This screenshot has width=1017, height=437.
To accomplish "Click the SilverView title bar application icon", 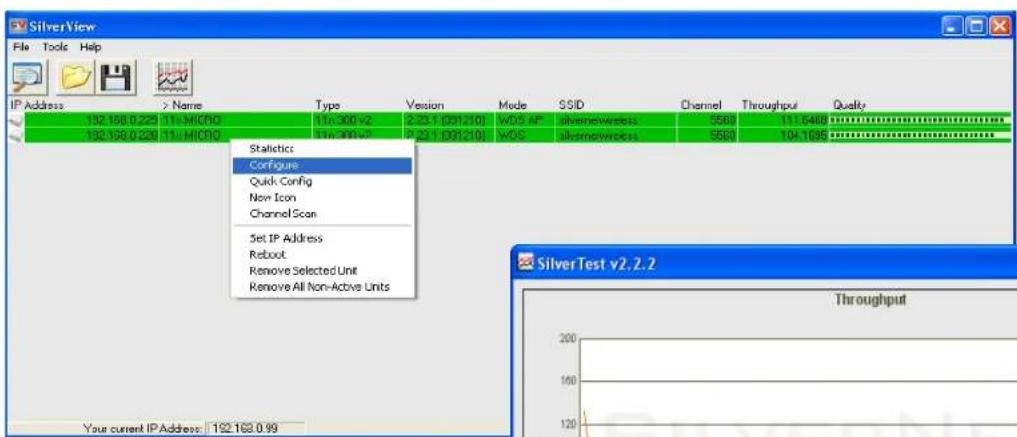I will point(18,27).
